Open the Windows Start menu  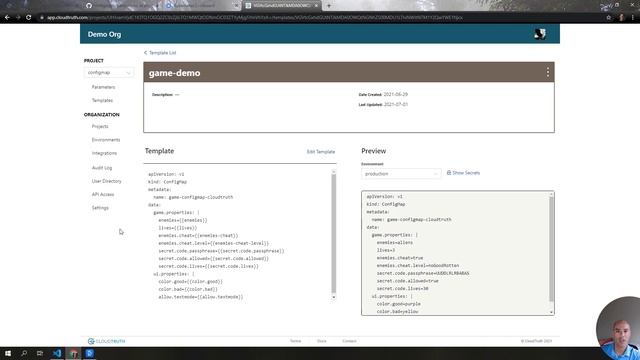[8, 353]
